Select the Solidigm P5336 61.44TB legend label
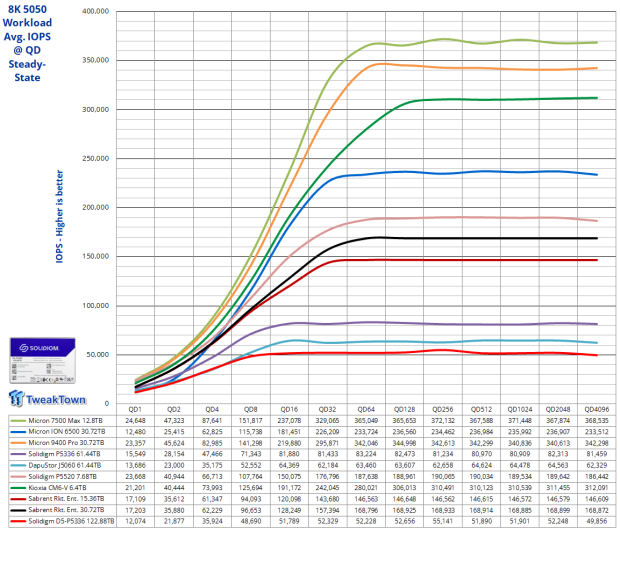 (x=64, y=454)
